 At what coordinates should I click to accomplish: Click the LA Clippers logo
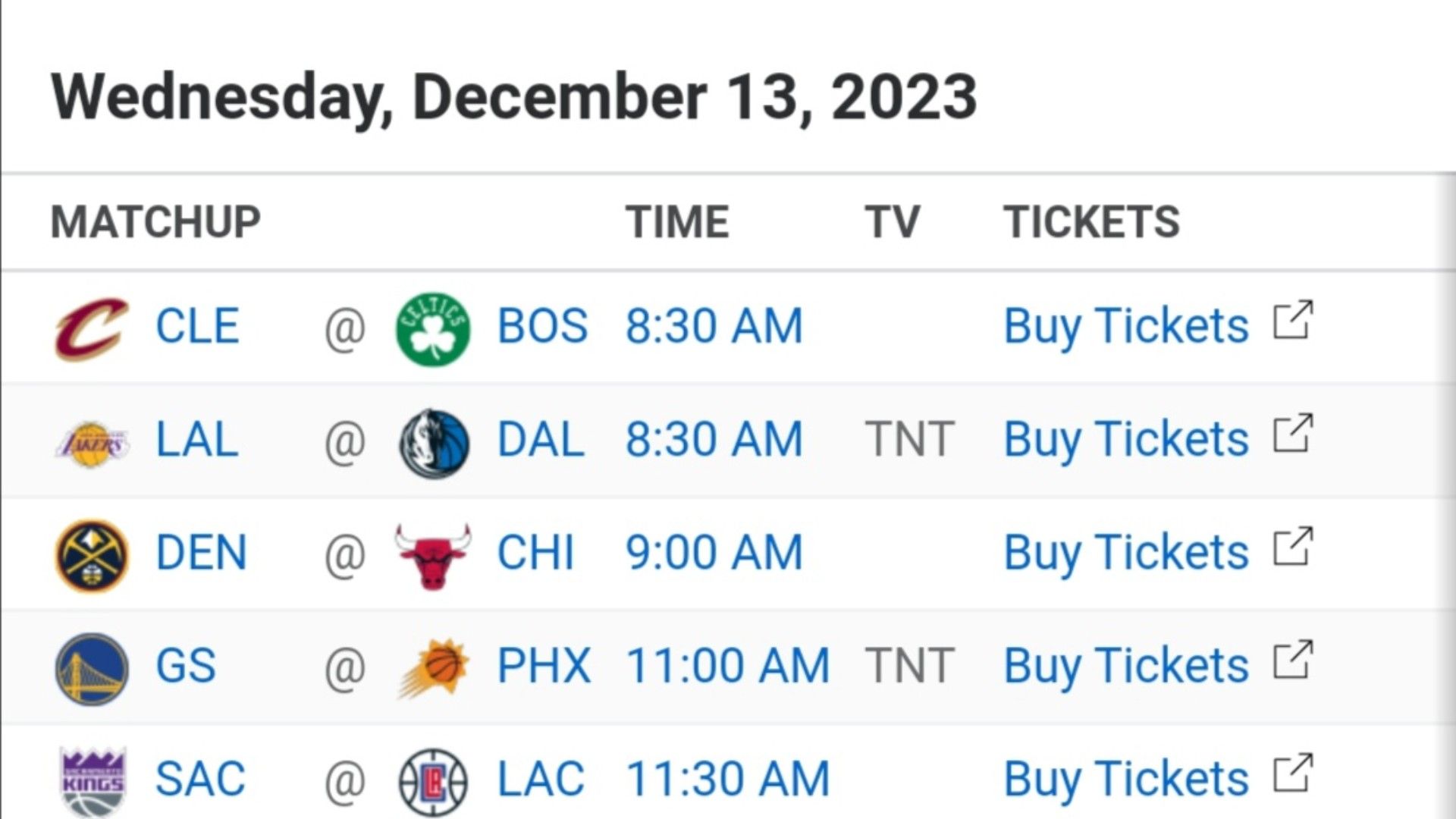click(x=433, y=783)
